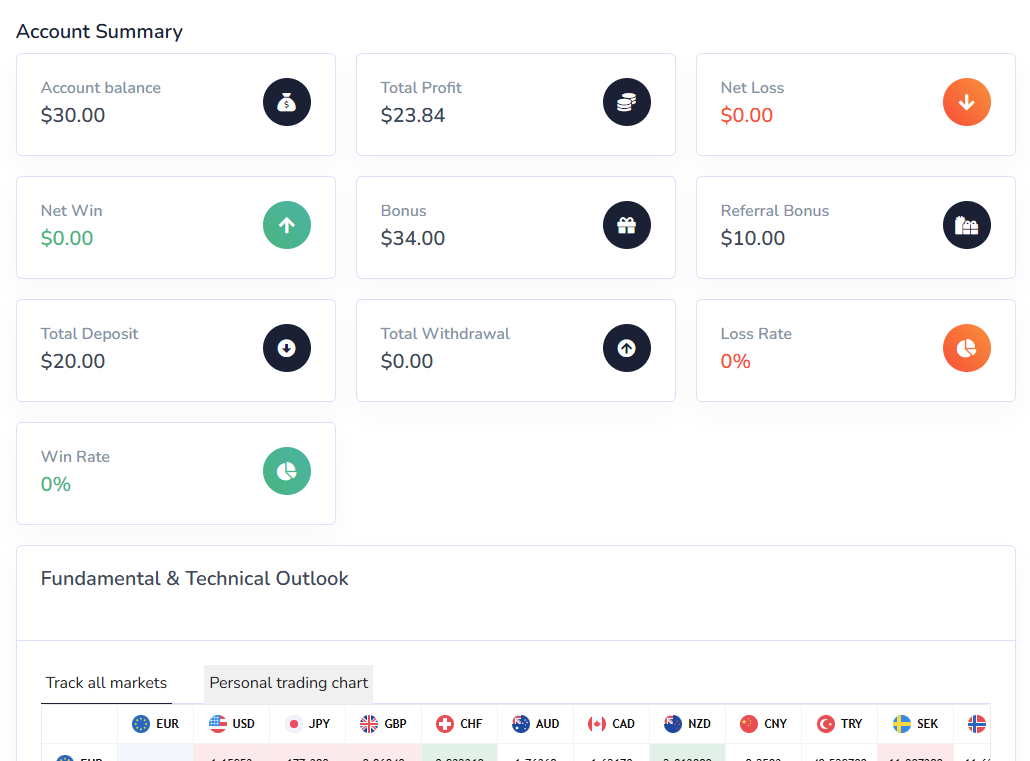Click the Referral Bonus gifts icon

[967, 225]
